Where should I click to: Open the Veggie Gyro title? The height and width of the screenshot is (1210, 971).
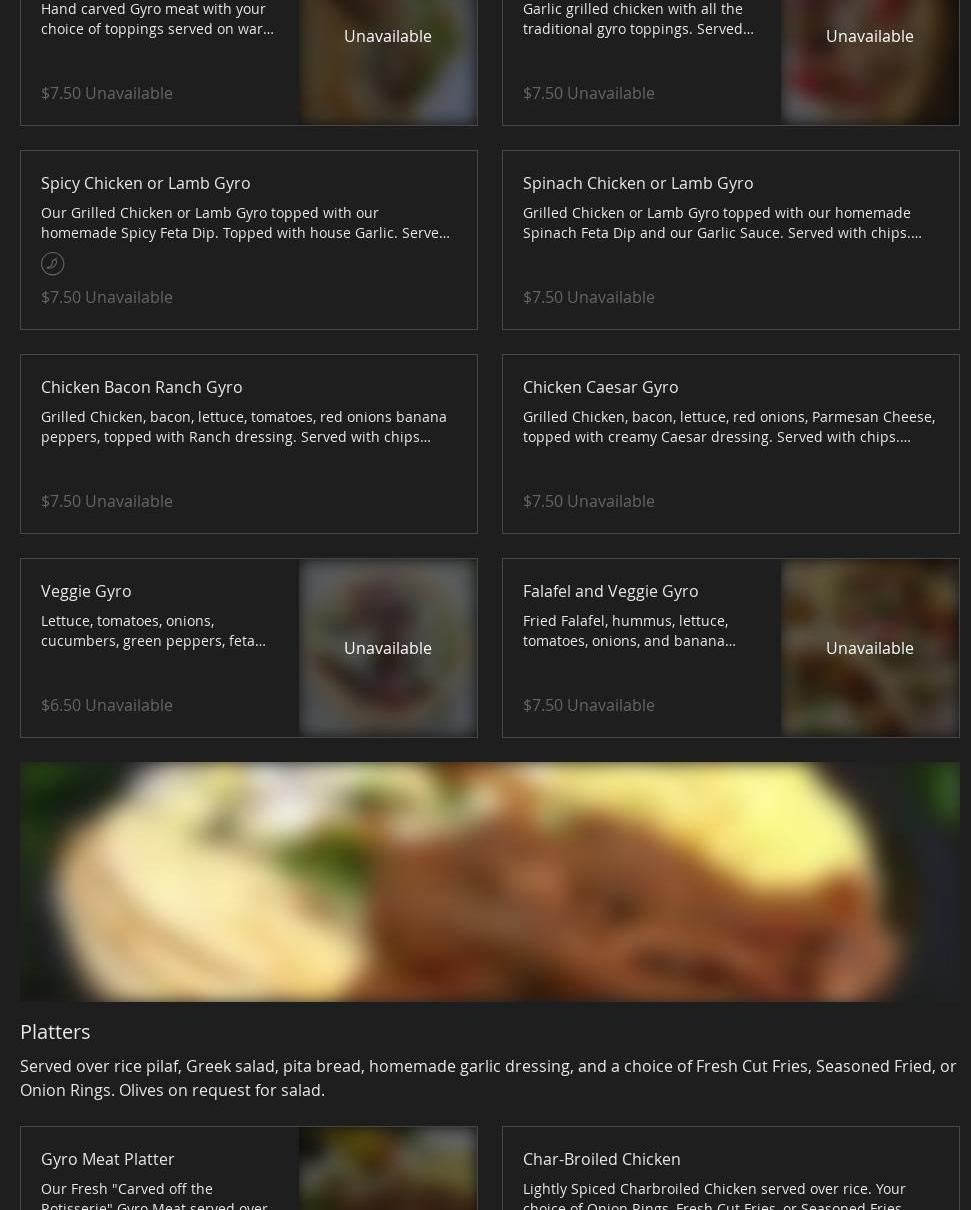pyautogui.click(x=86, y=591)
